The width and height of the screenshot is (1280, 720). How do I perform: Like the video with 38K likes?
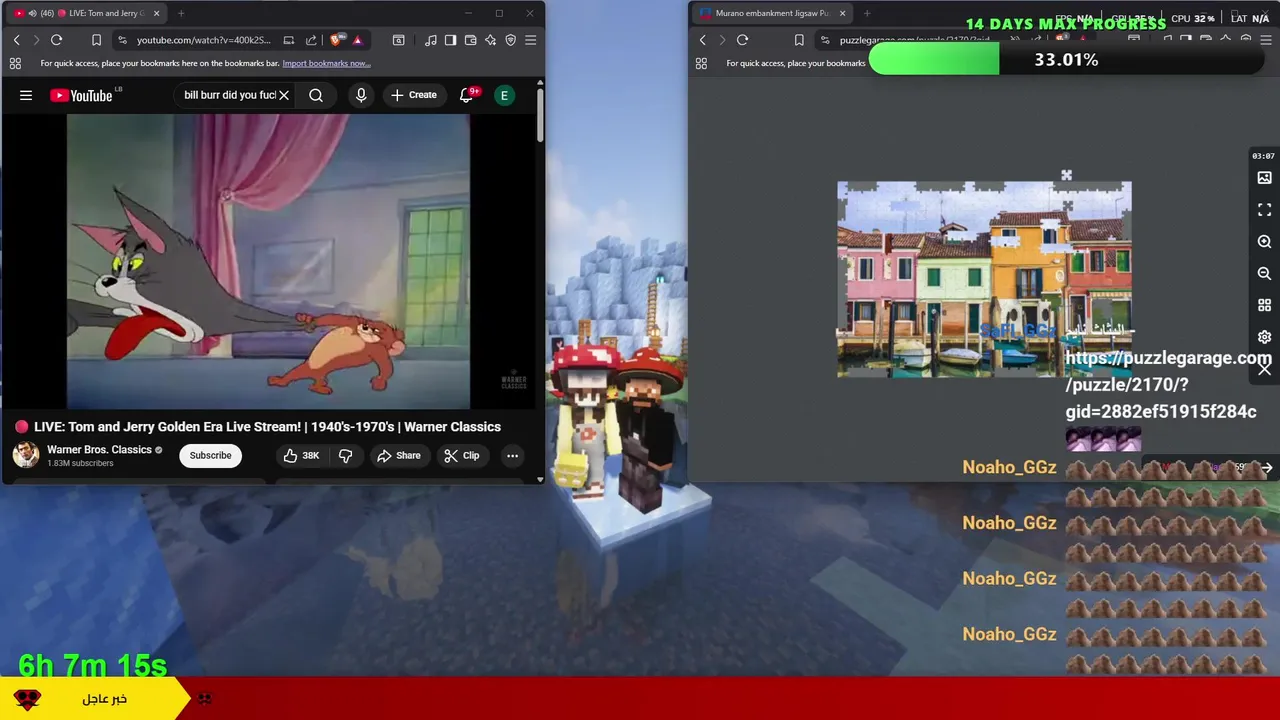pyautogui.click(x=301, y=455)
